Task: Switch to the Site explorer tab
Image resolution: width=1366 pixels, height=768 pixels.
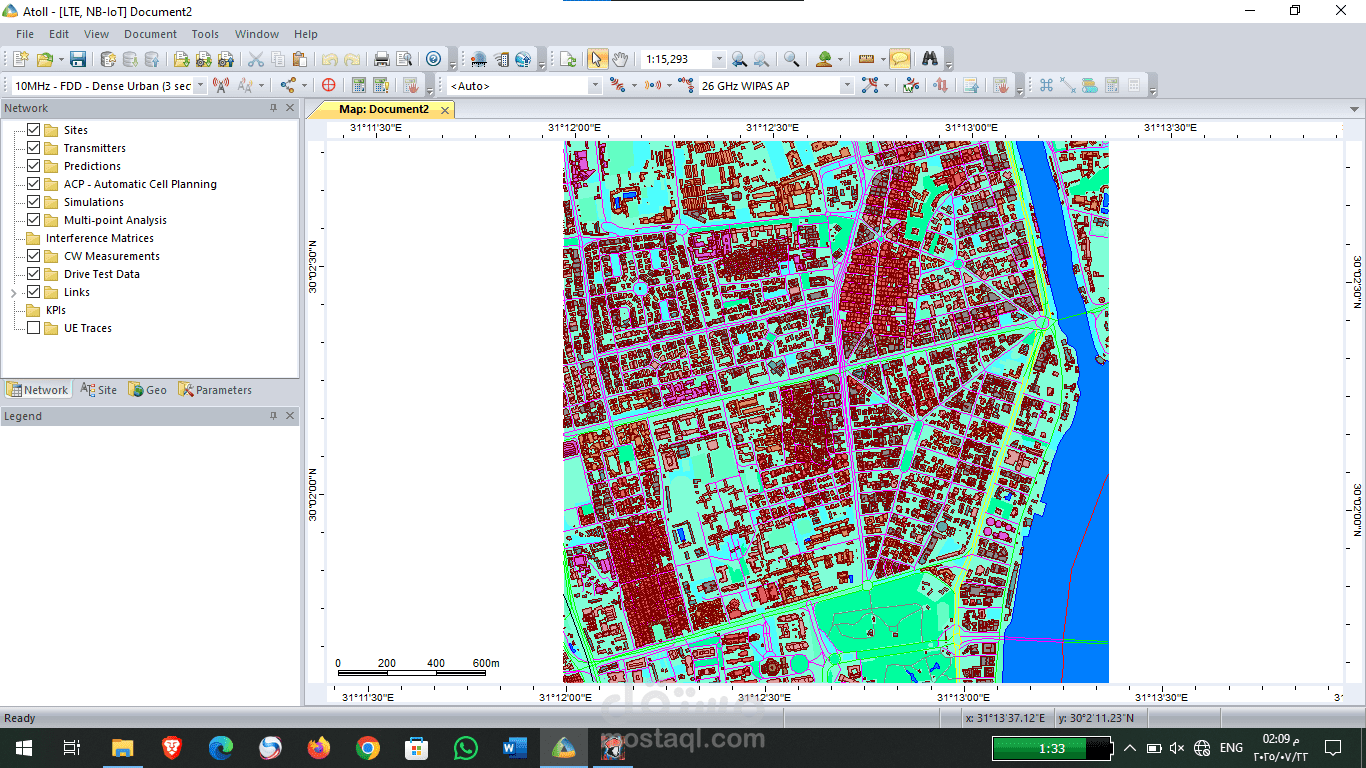Action: [x=99, y=390]
